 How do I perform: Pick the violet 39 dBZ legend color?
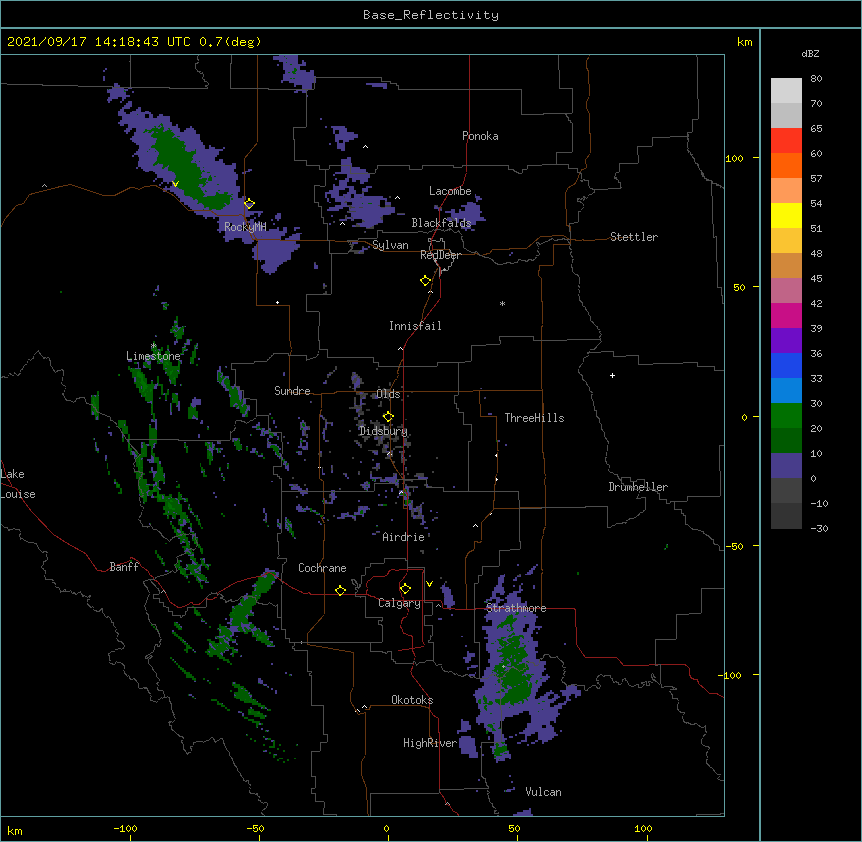coord(786,340)
